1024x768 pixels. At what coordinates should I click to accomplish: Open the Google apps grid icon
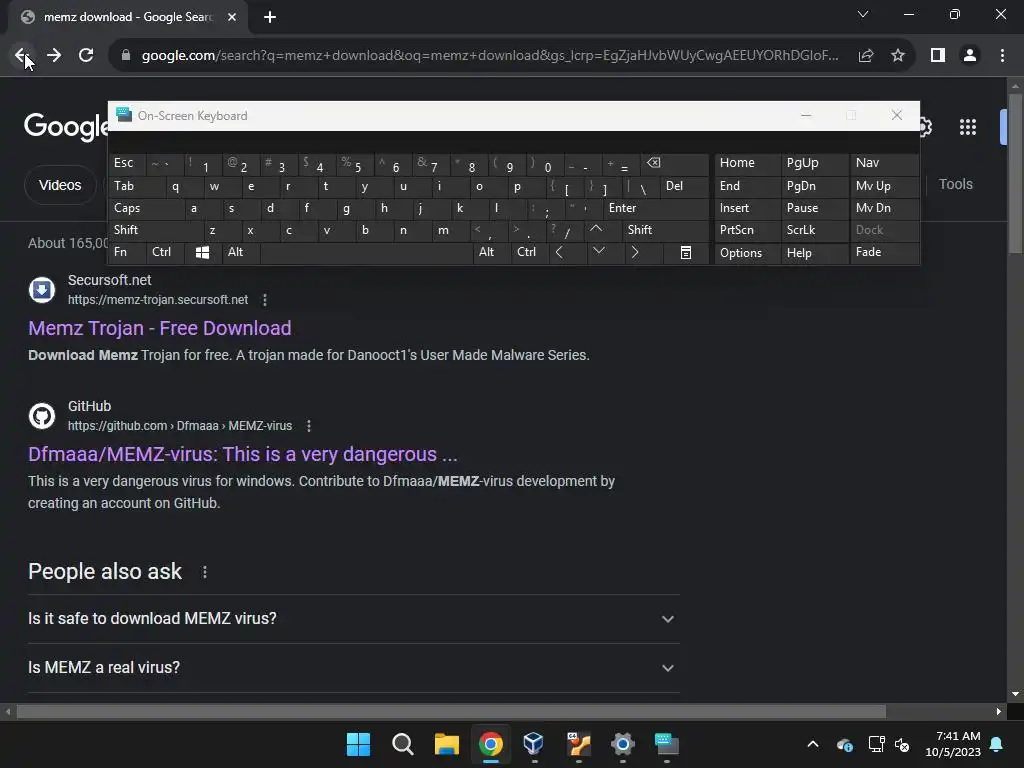[x=968, y=127]
